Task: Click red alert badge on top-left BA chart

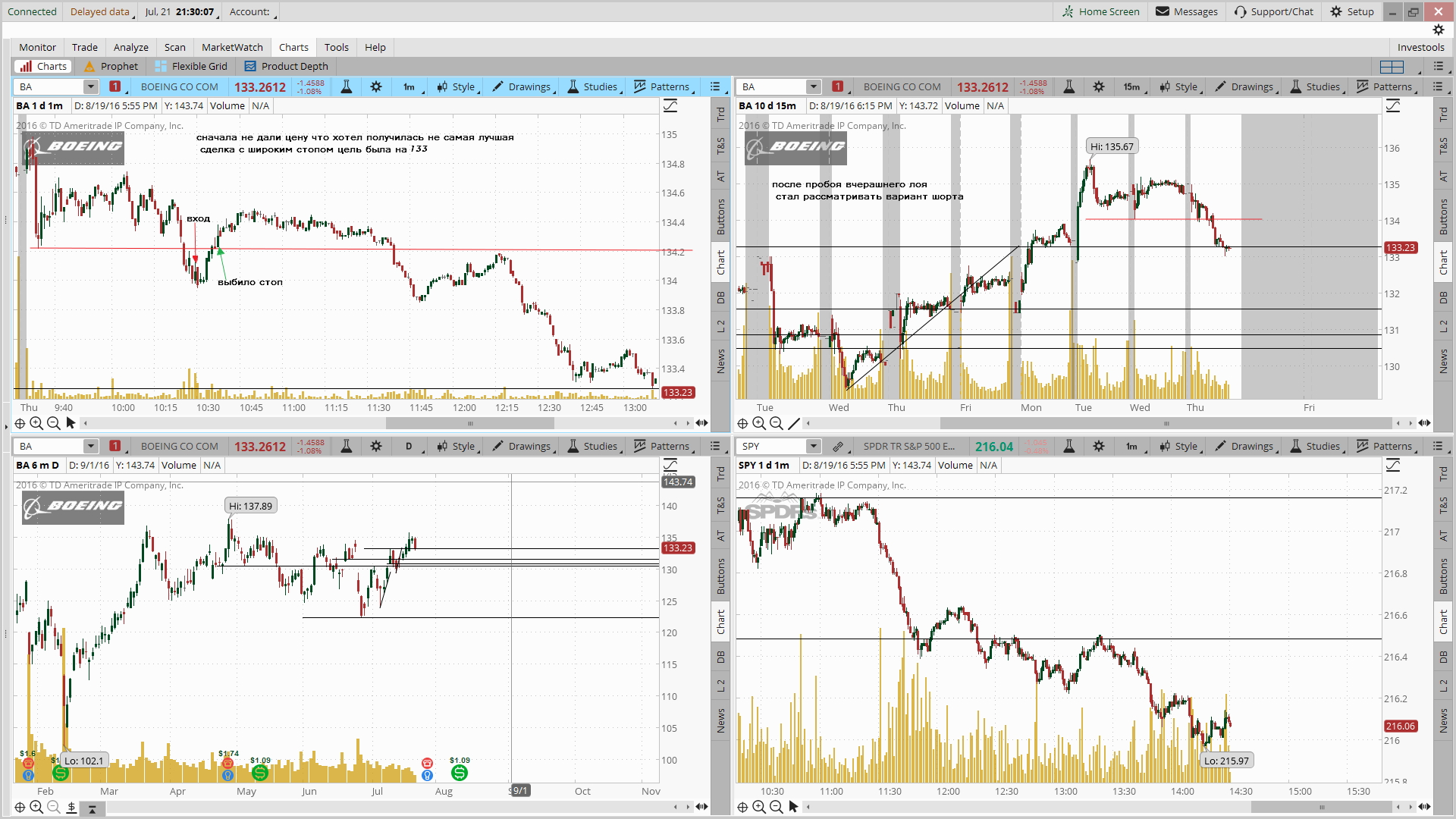Action: coord(115,86)
